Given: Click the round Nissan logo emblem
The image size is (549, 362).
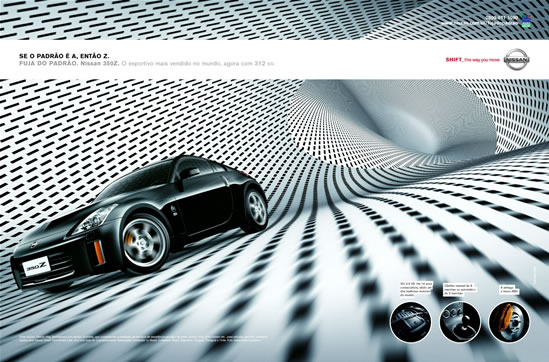Looking at the screenshot, I should tap(516, 60).
